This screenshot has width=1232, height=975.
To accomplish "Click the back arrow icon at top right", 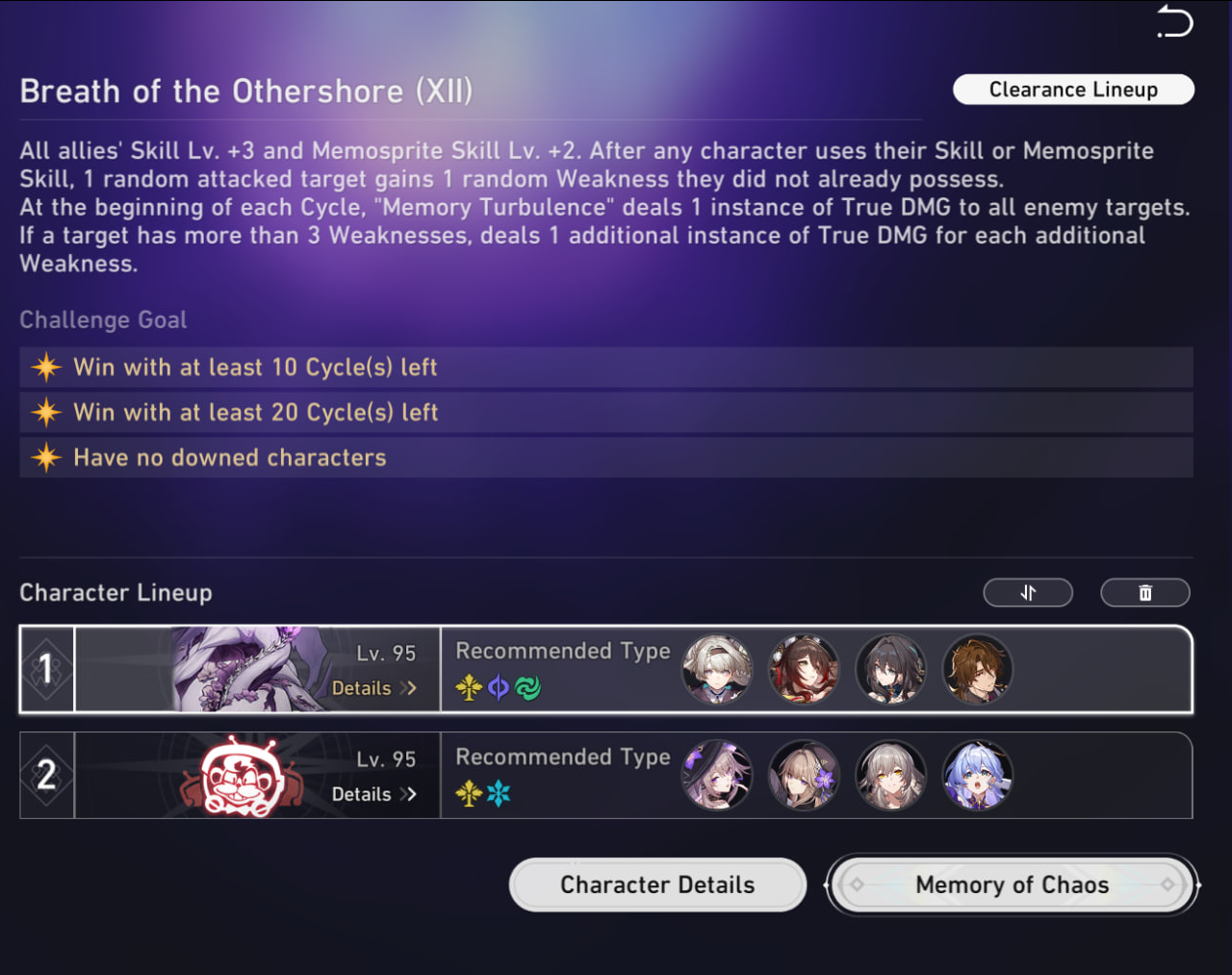I will tap(1174, 21).
